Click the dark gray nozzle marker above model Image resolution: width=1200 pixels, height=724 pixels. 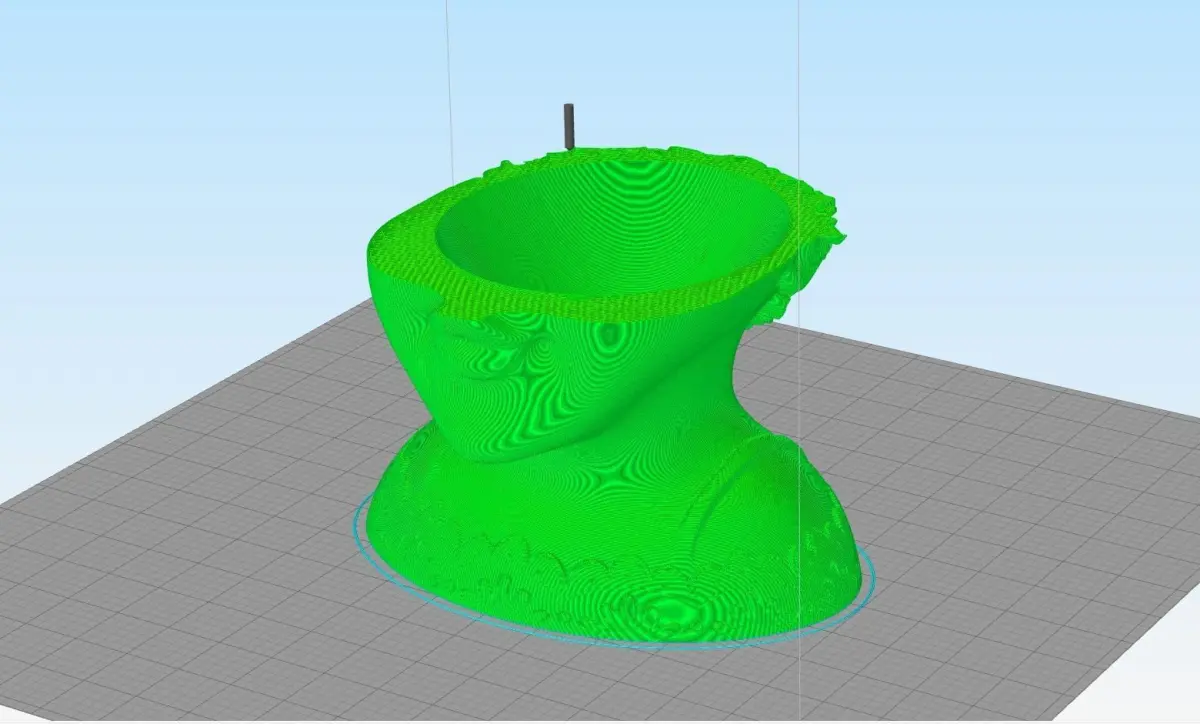click(569, 127)
